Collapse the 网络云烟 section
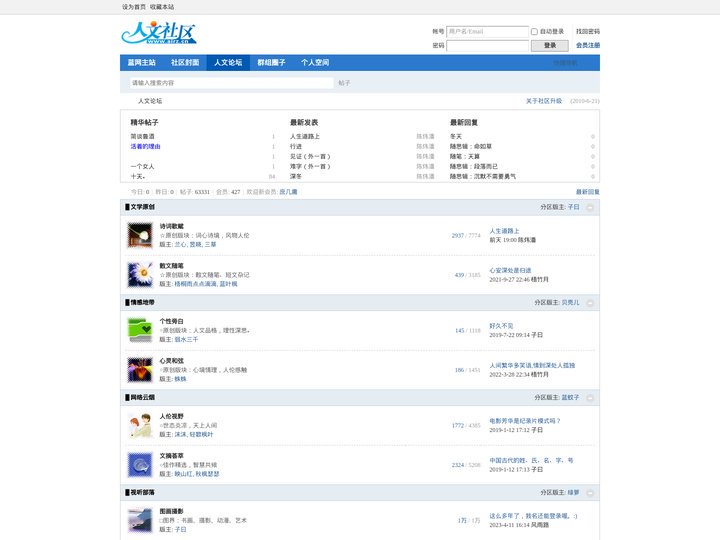This screenshot has height=540, width=720. coord(590,398)
